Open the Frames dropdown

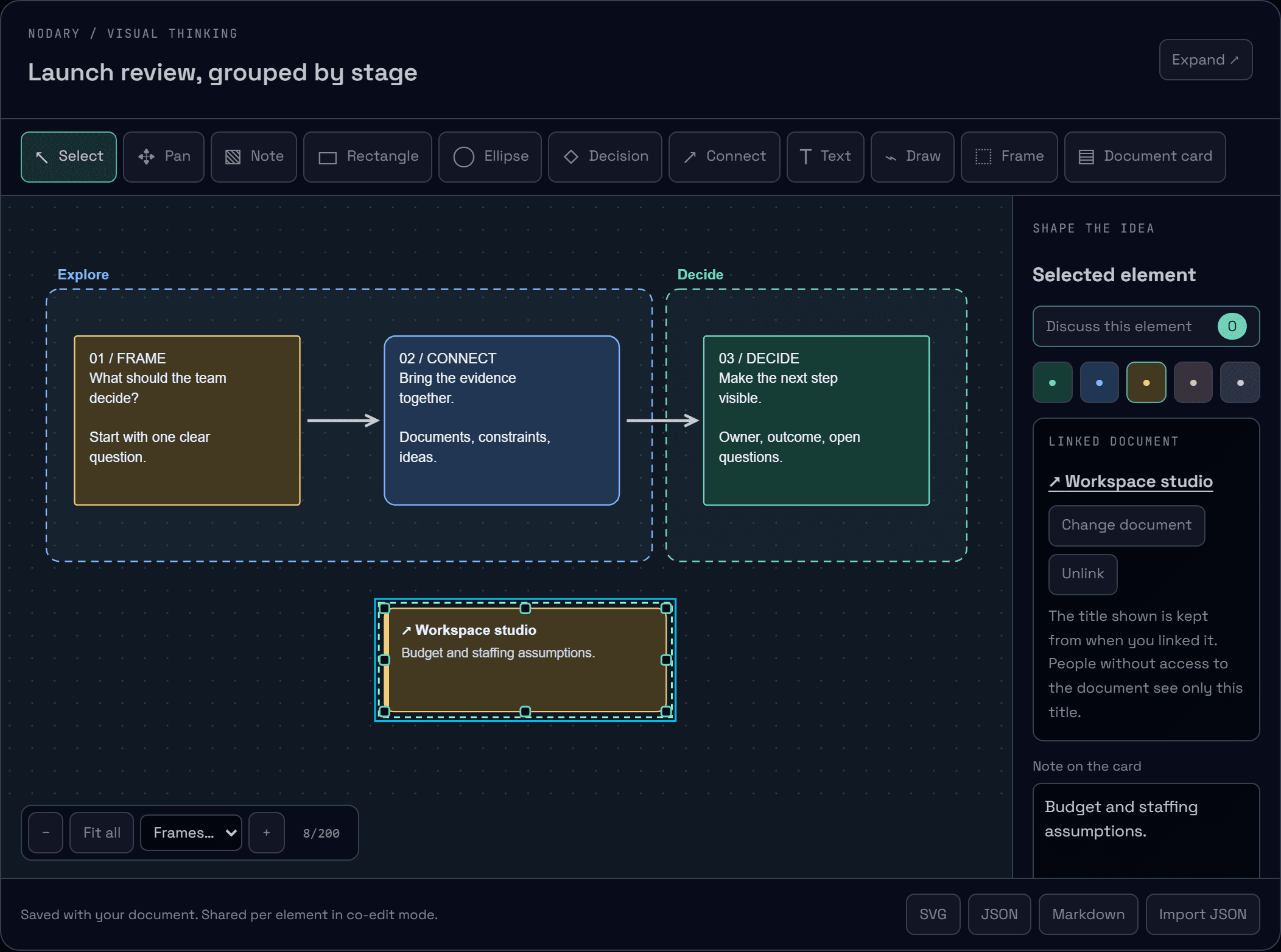coord(191,833)
